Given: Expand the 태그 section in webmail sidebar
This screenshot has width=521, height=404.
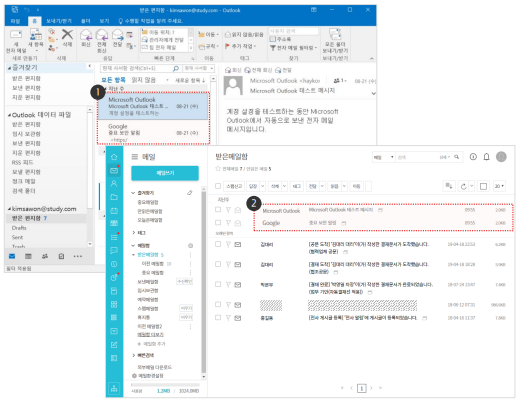Looking at the screenshot, I should click(133, 232).
